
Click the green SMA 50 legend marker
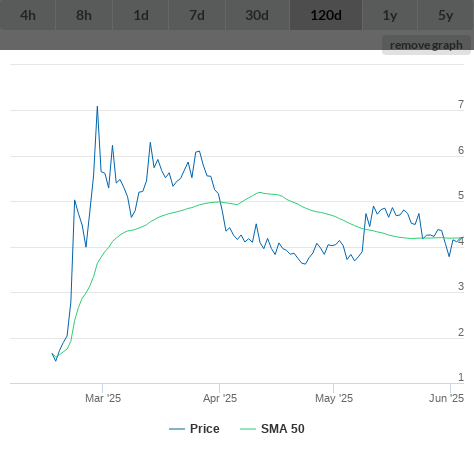(248, 429)
